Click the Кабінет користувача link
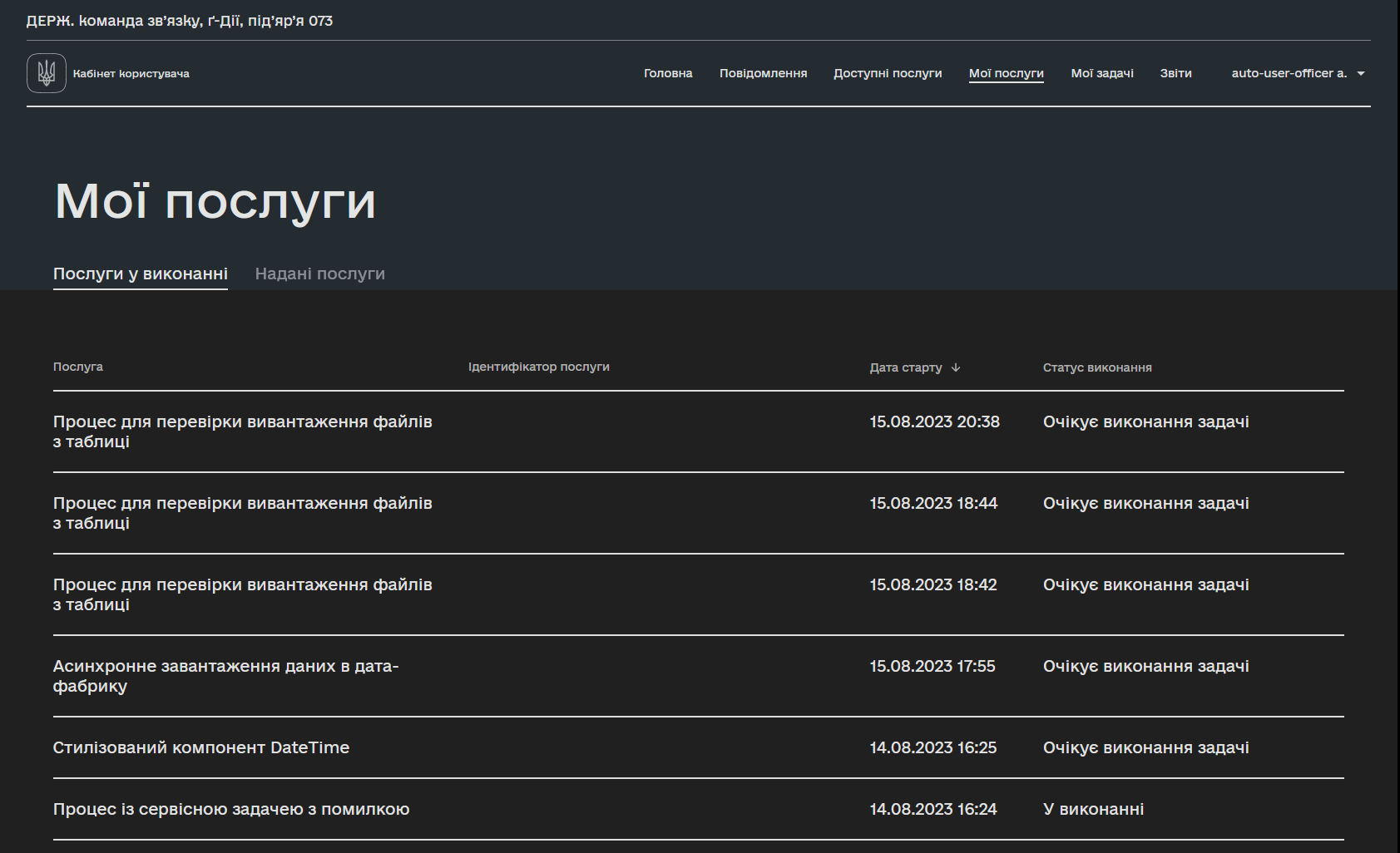The image size is (1400, 853). 131,74
